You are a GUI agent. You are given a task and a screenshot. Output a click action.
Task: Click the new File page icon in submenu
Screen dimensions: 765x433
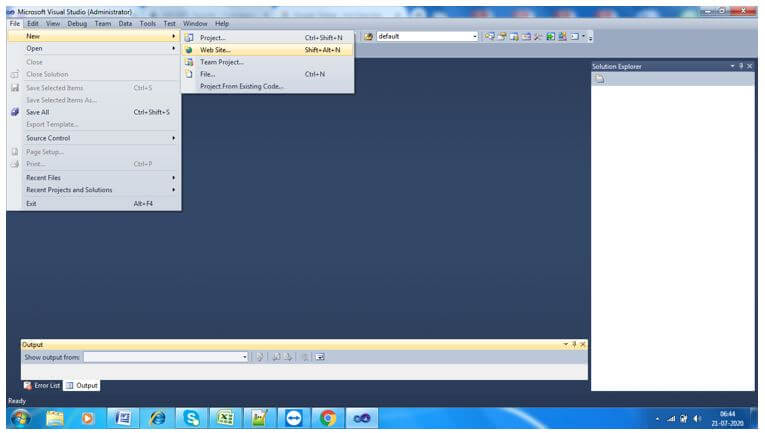[x=189, y=74]
